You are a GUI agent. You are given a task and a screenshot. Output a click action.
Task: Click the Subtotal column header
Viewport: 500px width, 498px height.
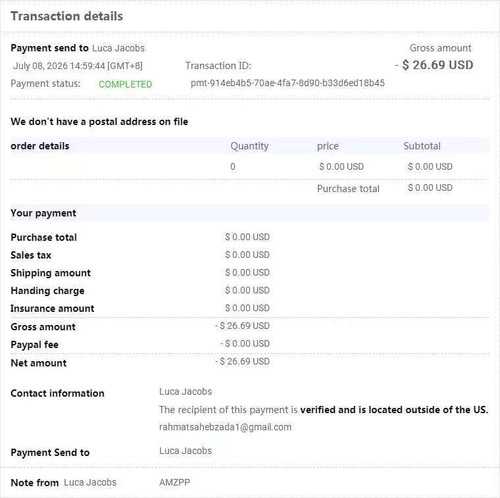coord(422,146)
